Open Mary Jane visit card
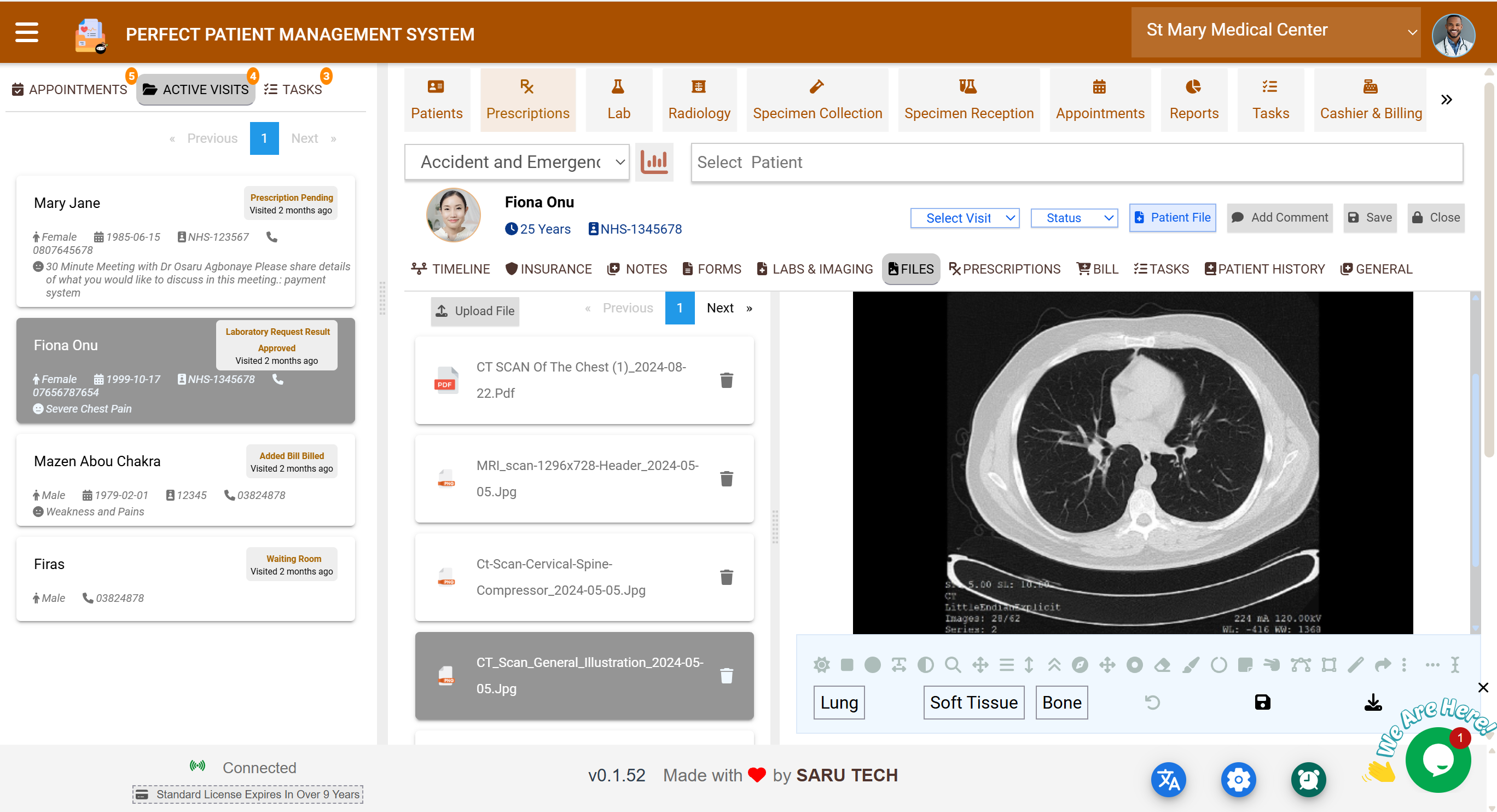Screen dimensions: 1497x812 [185, 241]
